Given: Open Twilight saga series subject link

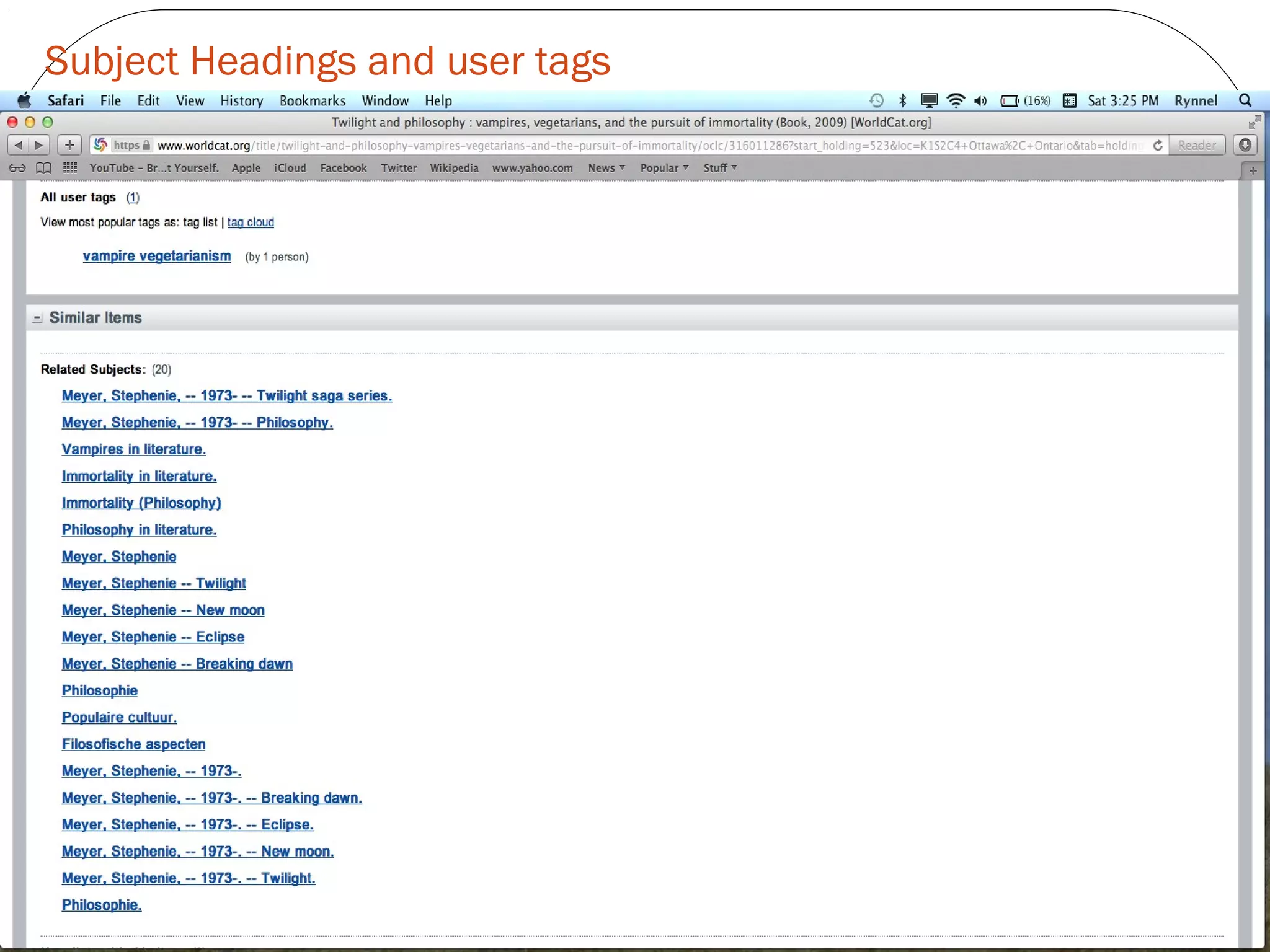Looking at the screenshot, I should point(227,395).
